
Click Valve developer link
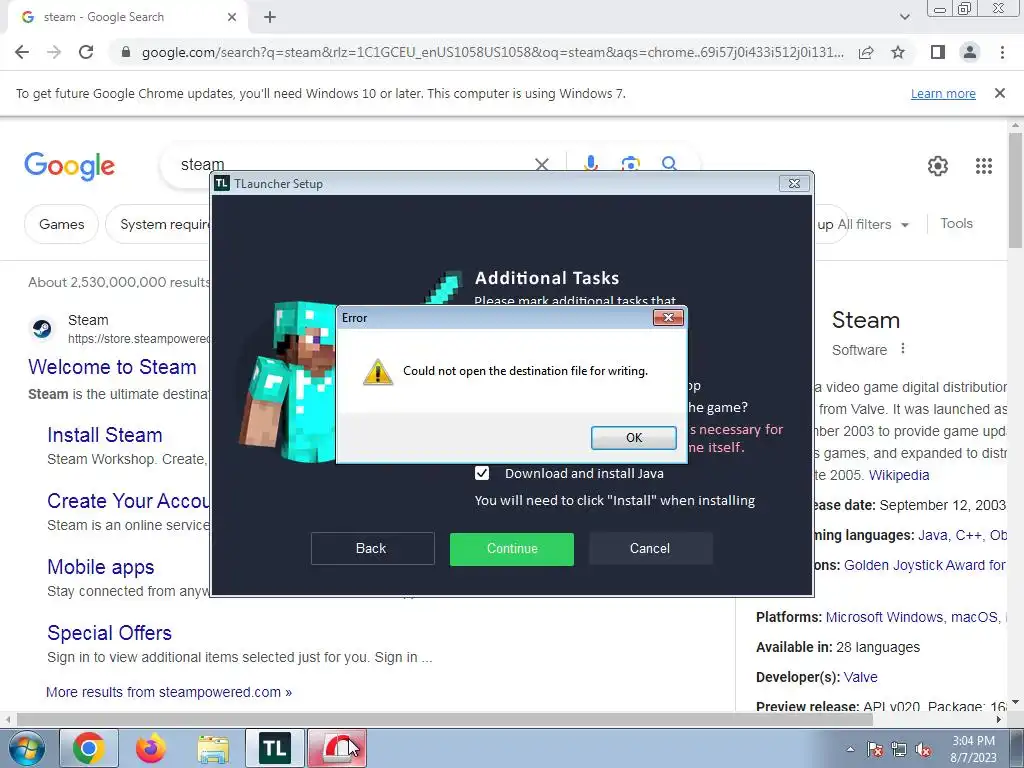click(x=860, y=678)
